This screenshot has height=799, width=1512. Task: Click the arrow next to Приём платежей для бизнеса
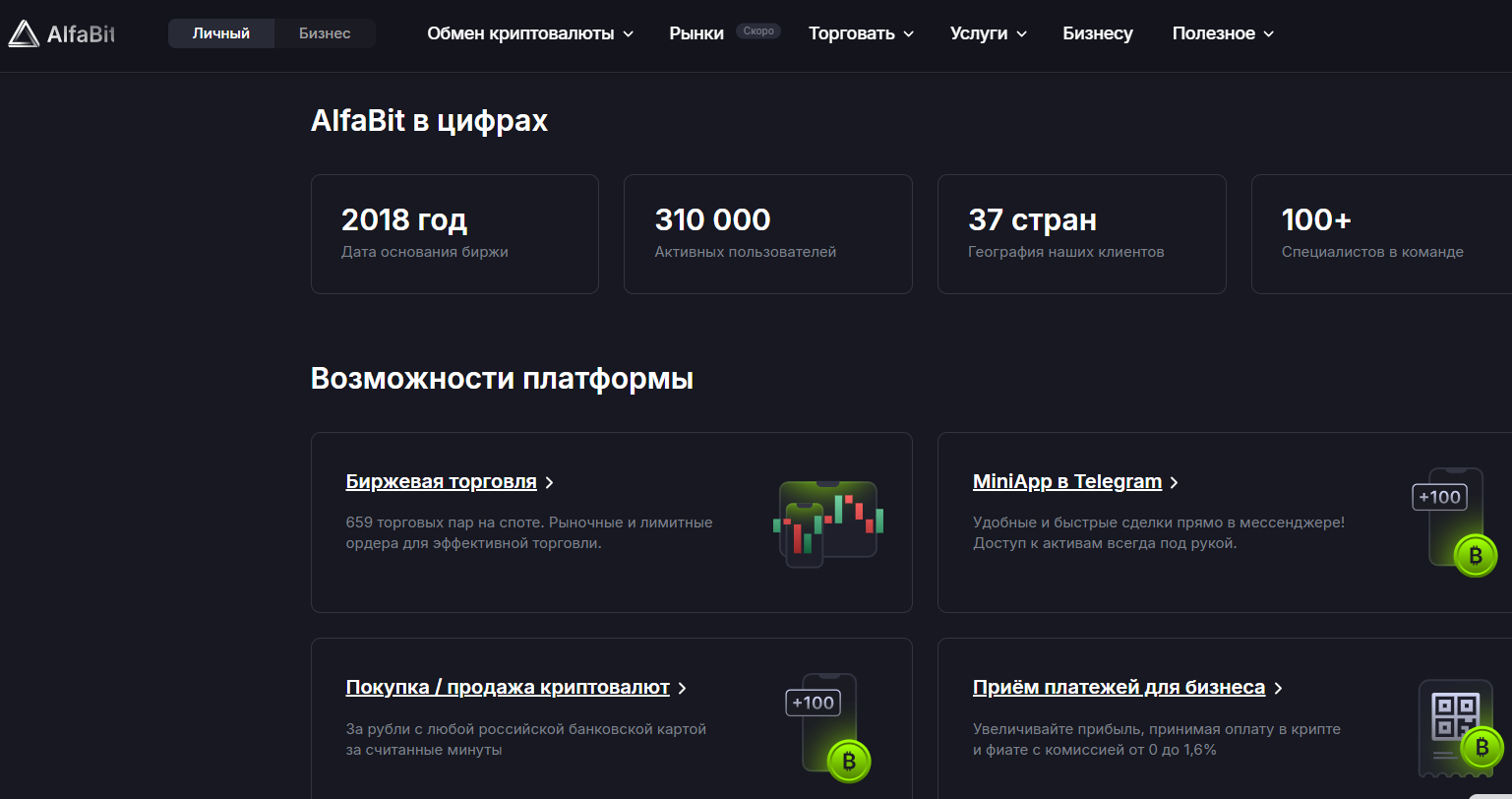point(1279,688)
